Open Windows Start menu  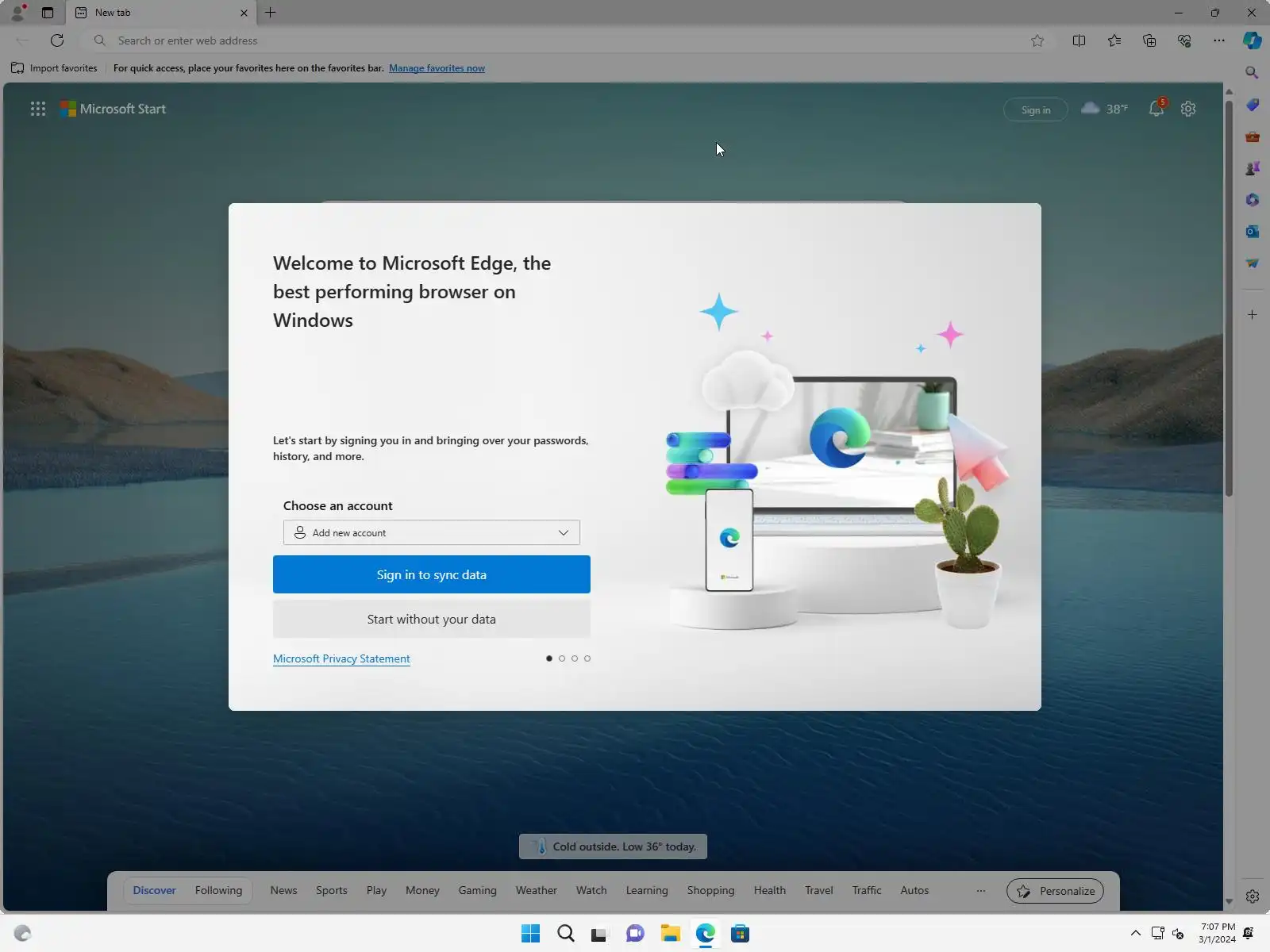coord(531,934)
